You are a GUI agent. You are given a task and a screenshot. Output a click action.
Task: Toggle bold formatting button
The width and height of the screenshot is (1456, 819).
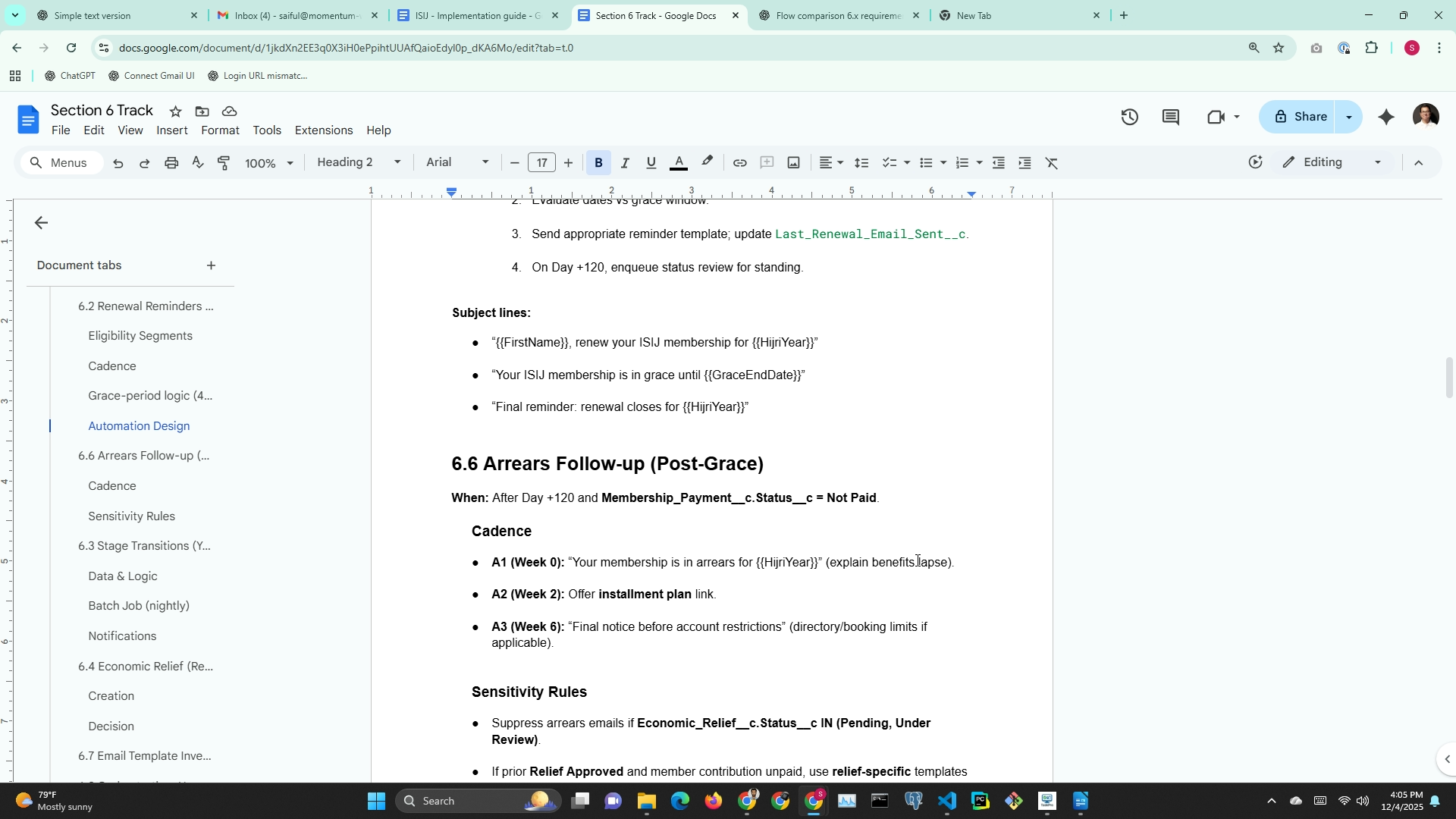click(x=598, y=163)
